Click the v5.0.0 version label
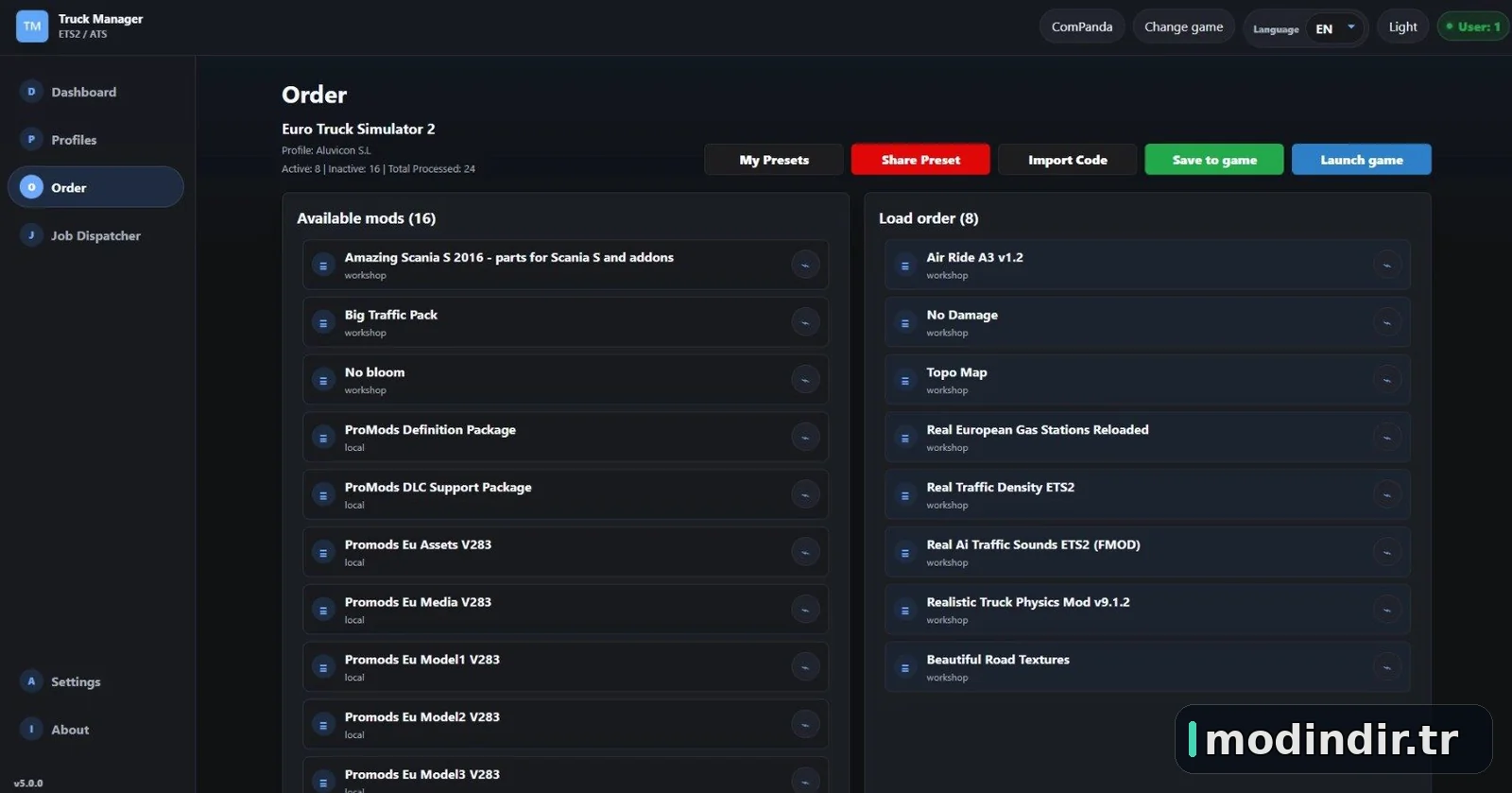The height and width of the screenshot is (793, 1512). (x=28, y=784)
